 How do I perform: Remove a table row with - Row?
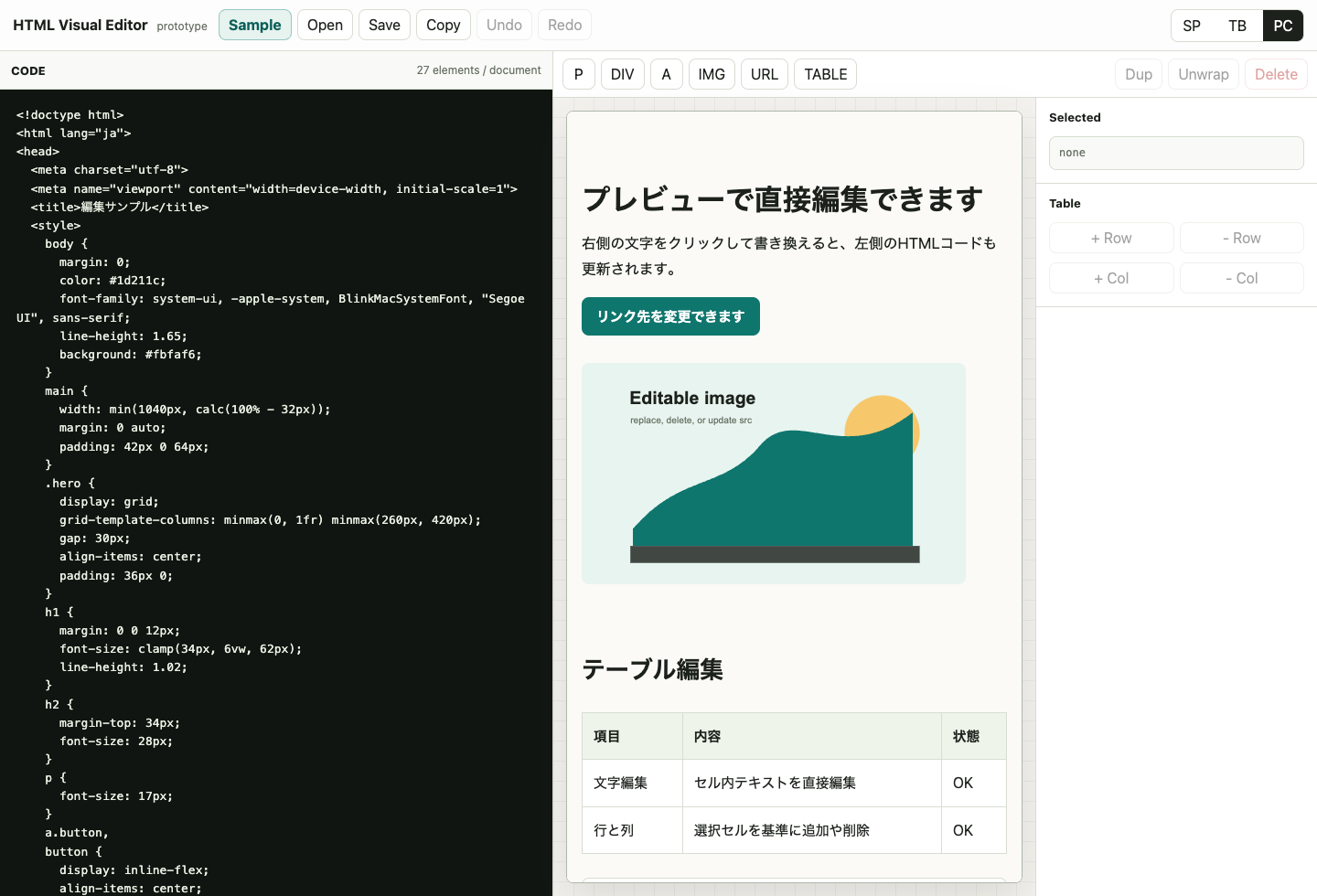[x=1242, y=238]
